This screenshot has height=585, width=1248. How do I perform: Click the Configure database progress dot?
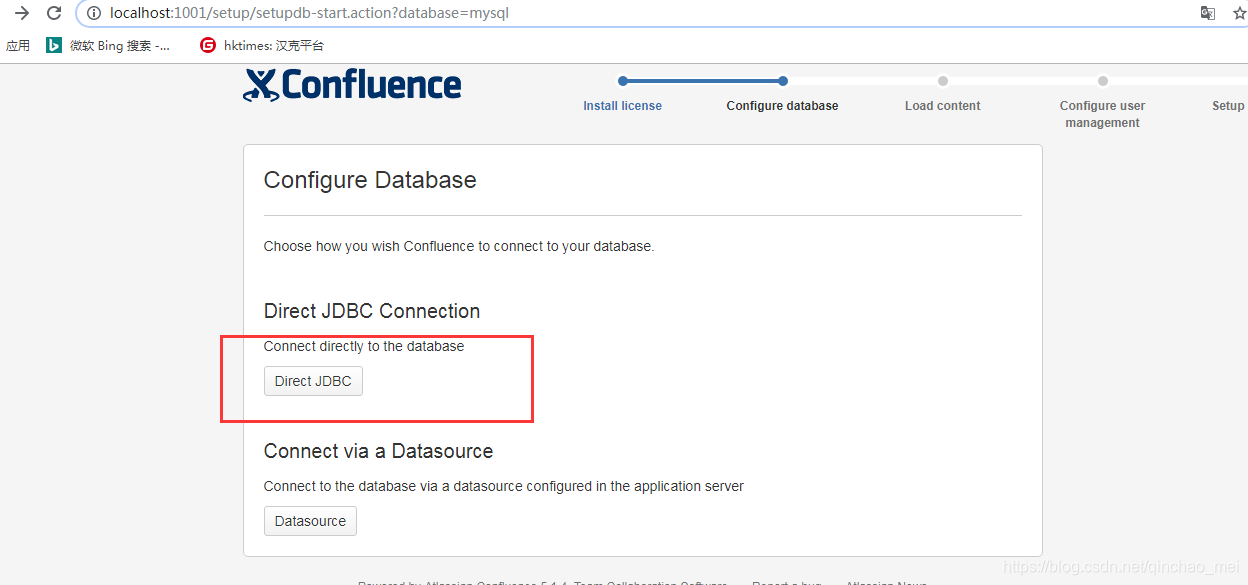click(x=783, y=81)
